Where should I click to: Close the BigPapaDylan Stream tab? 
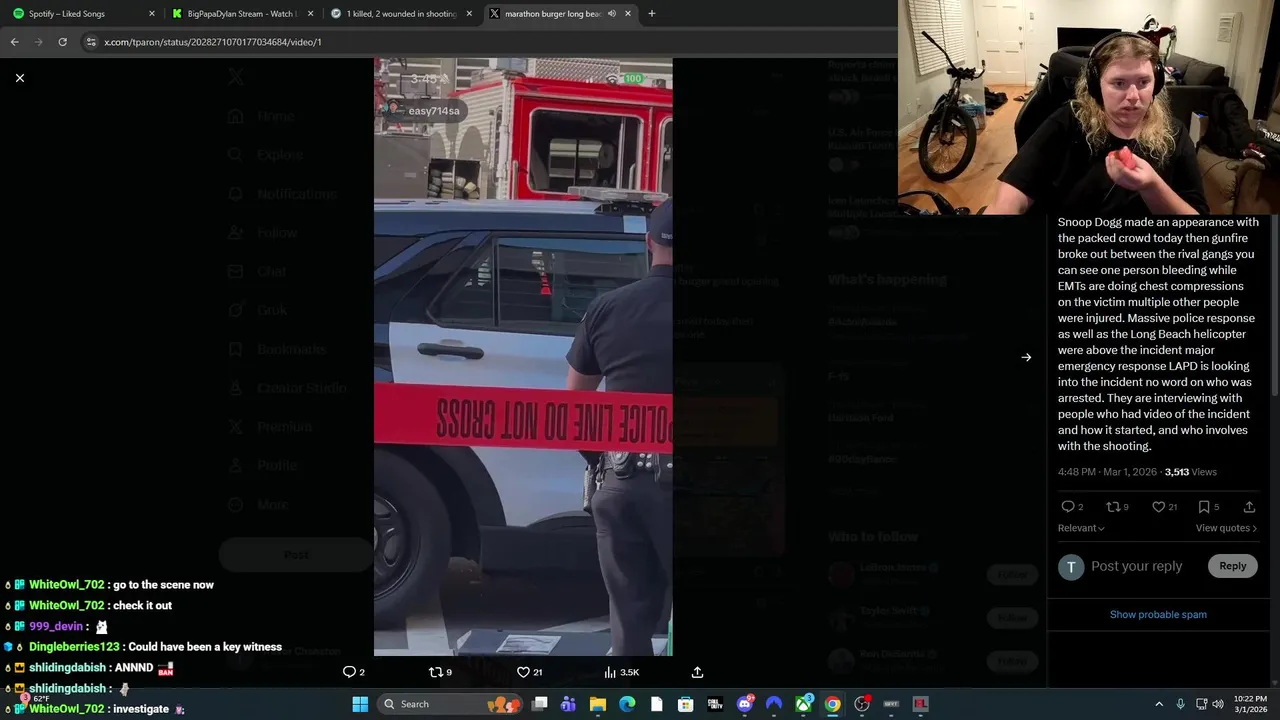[x=311, y=14]
